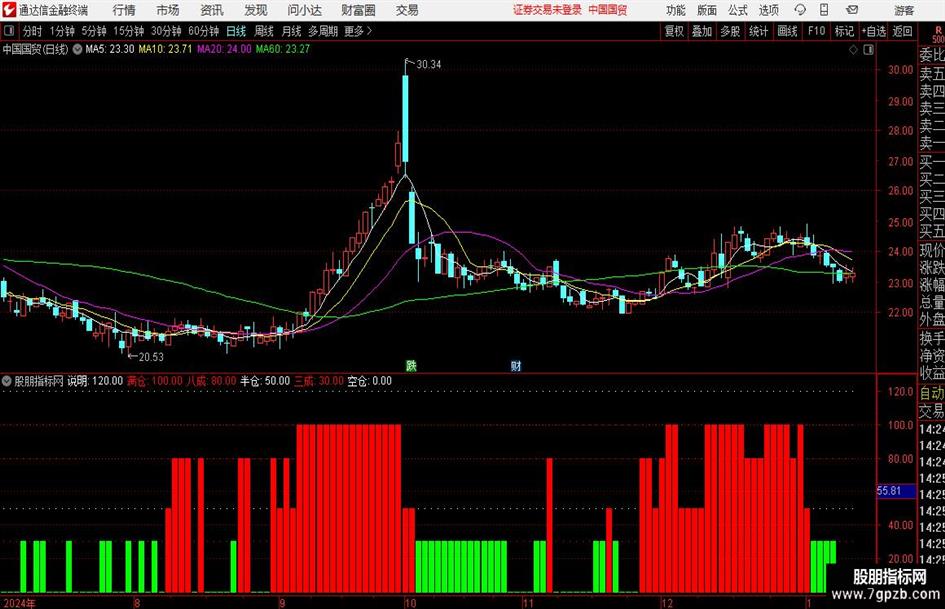Click the 说明: 120.00 indicator label
945x609 pixels.
(x=95, y=381)
